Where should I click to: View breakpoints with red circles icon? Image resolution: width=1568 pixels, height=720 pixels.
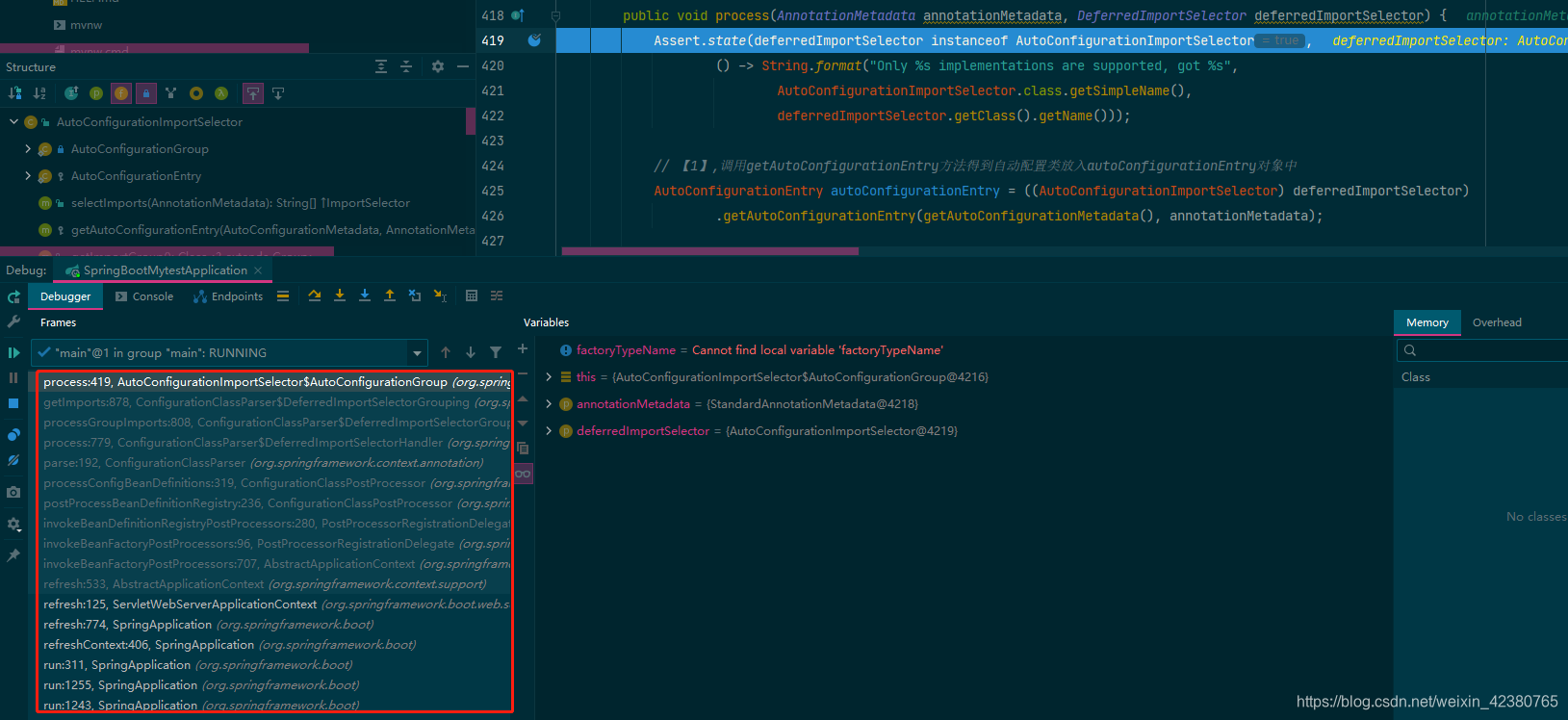[x=13, y=435]
